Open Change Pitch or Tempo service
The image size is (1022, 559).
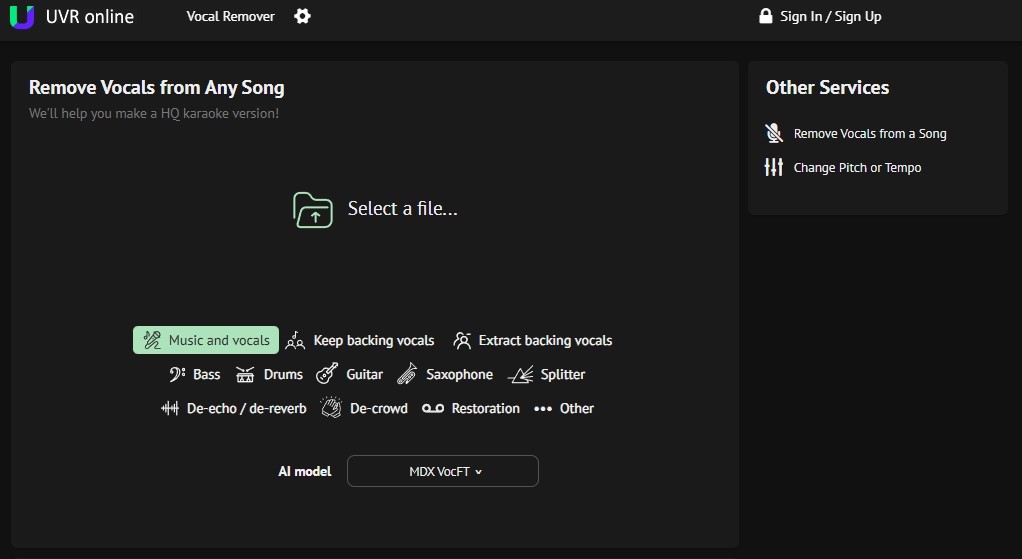857,168
